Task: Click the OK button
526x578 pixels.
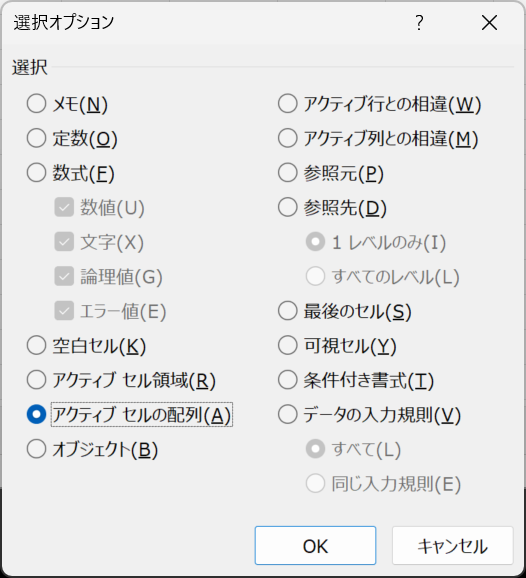Action: coord(315,546)
